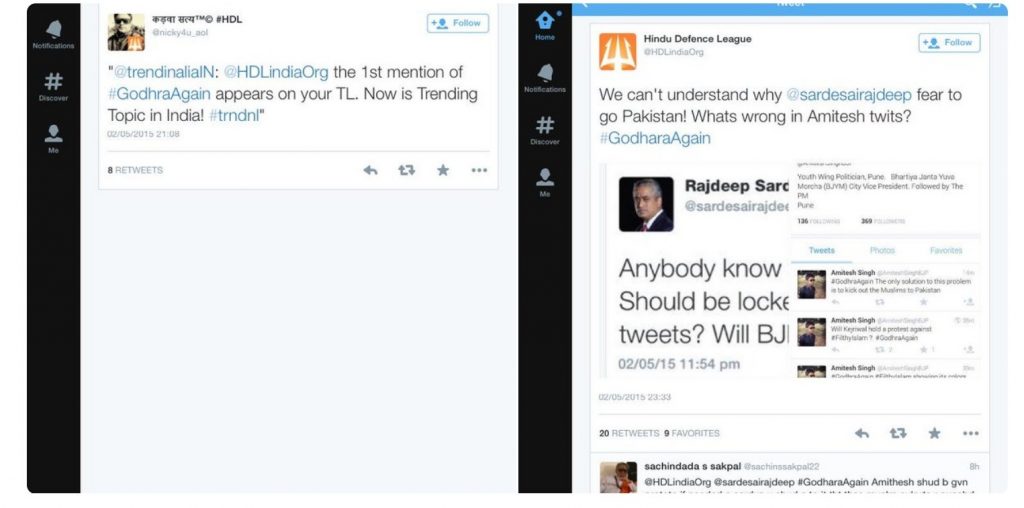
Task: Open more options on nicky4u_aol tweet
Action: (x=479, y=170)
